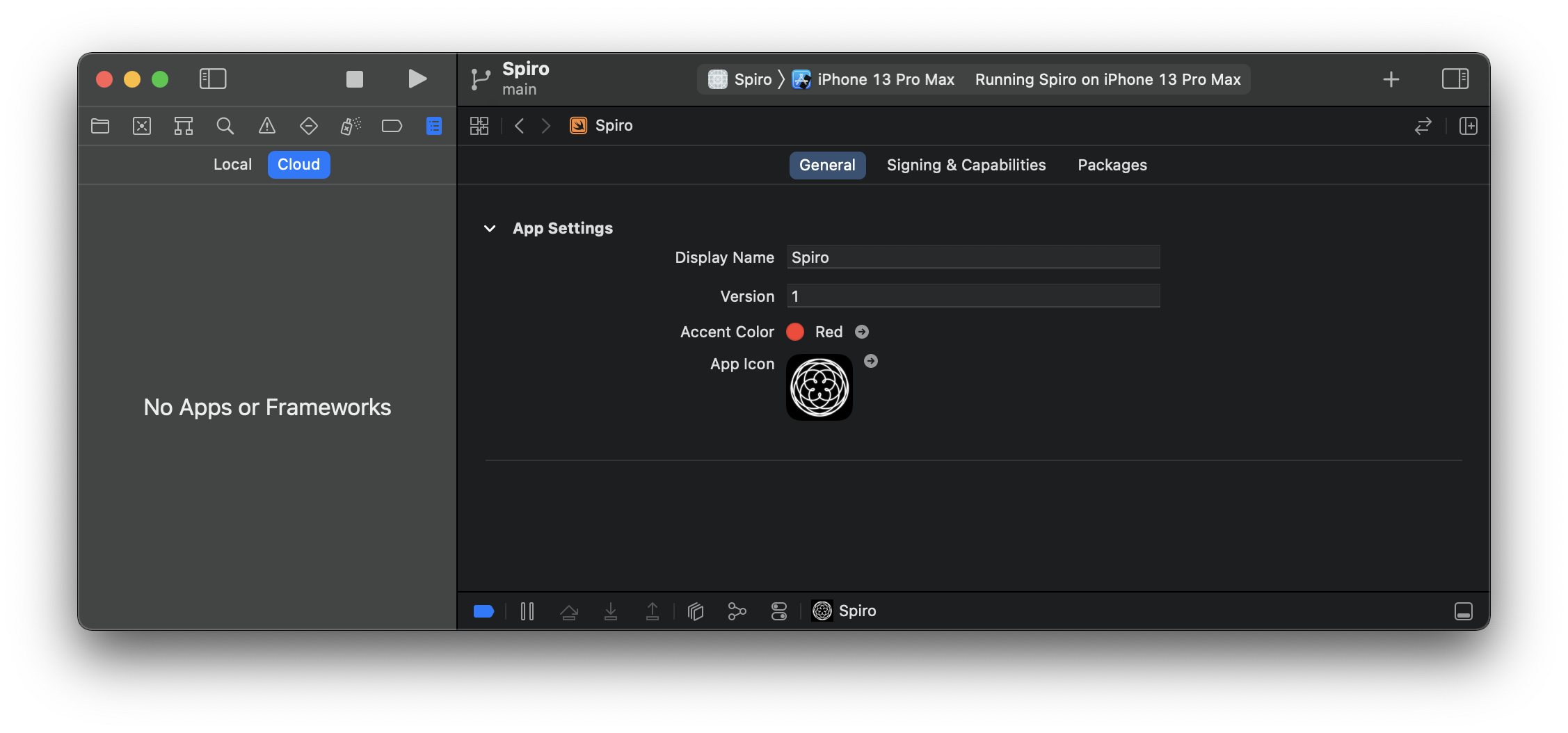Toggle the inspector panel on the right

(1455, 79)
